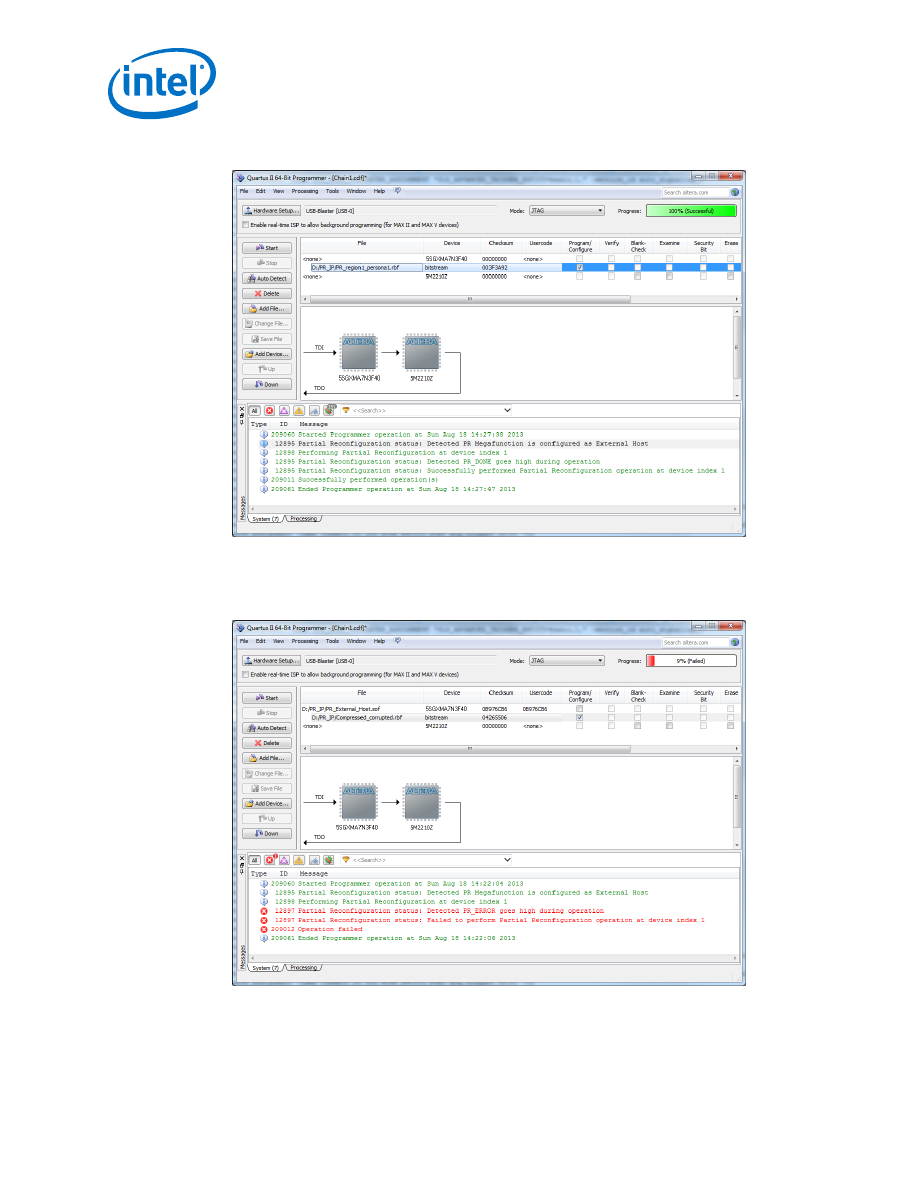Switch to the Processing tab in the failed window's messages

point(303,968)
